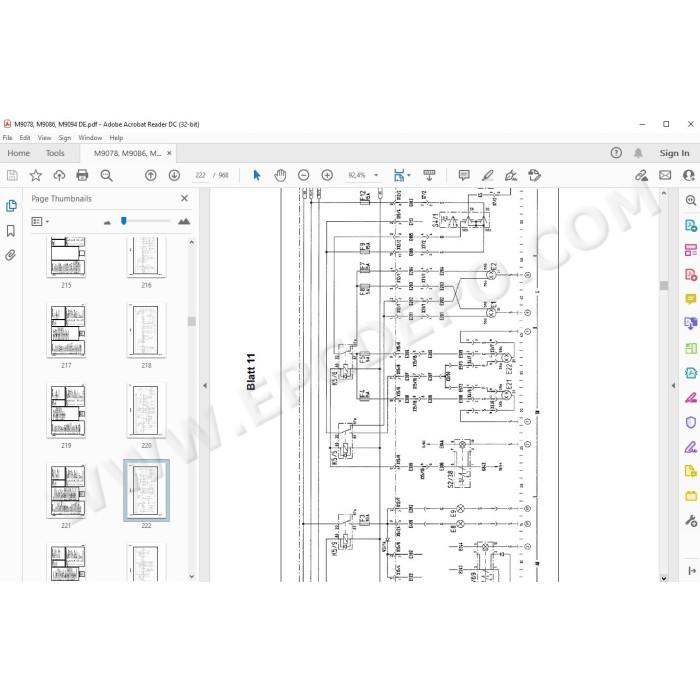The width and height of the screenshot is (700, 700).
Task: Select page 219 thumbnail
Action: coord(66,411)
